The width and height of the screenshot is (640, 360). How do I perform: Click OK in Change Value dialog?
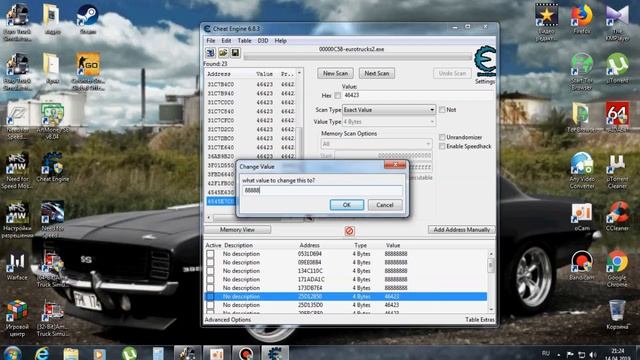347,205
